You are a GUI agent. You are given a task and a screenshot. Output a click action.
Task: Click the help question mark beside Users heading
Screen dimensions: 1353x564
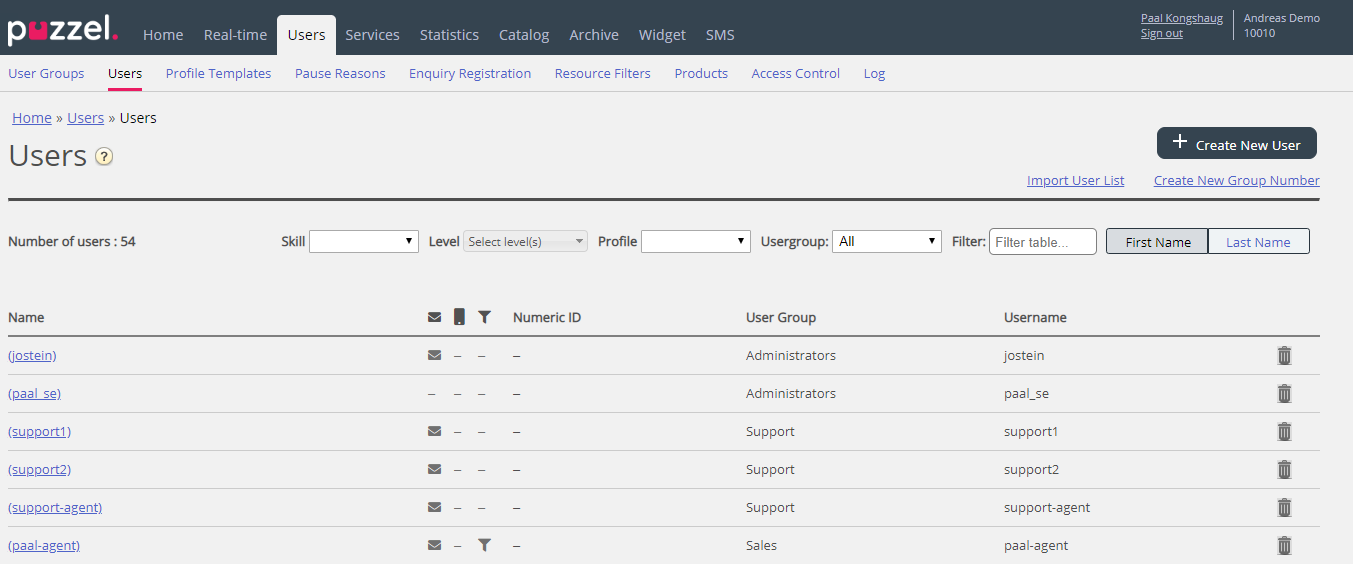104,157
